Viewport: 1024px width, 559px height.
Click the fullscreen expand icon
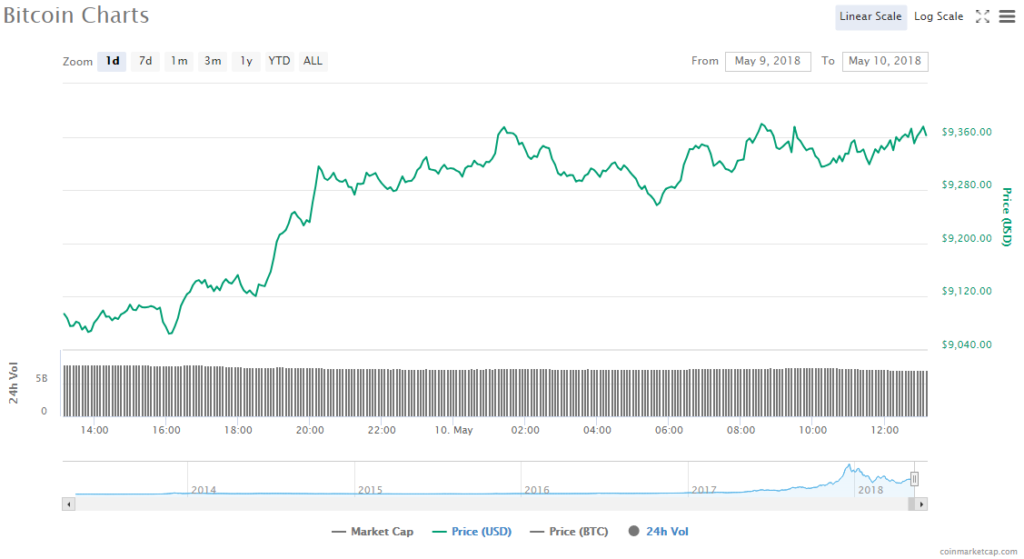pyautogui.click(x=982, y=16)
